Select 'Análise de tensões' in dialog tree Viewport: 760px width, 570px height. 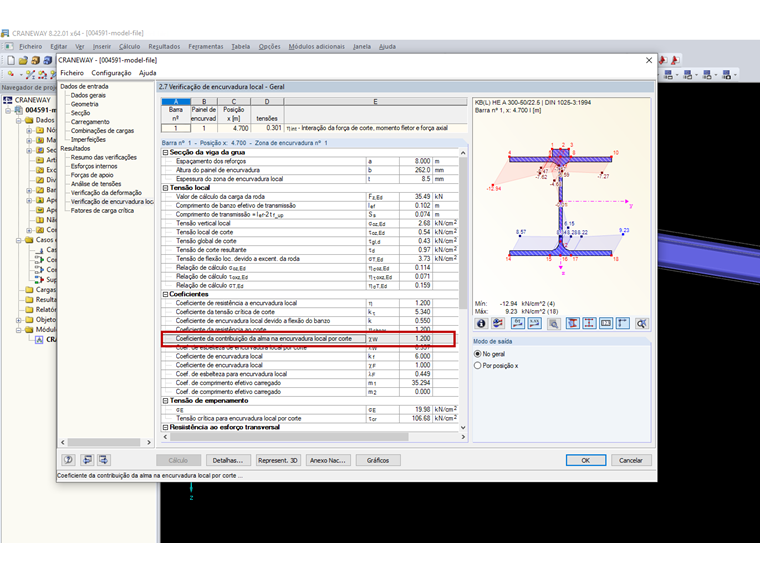(x=96, y=184)
